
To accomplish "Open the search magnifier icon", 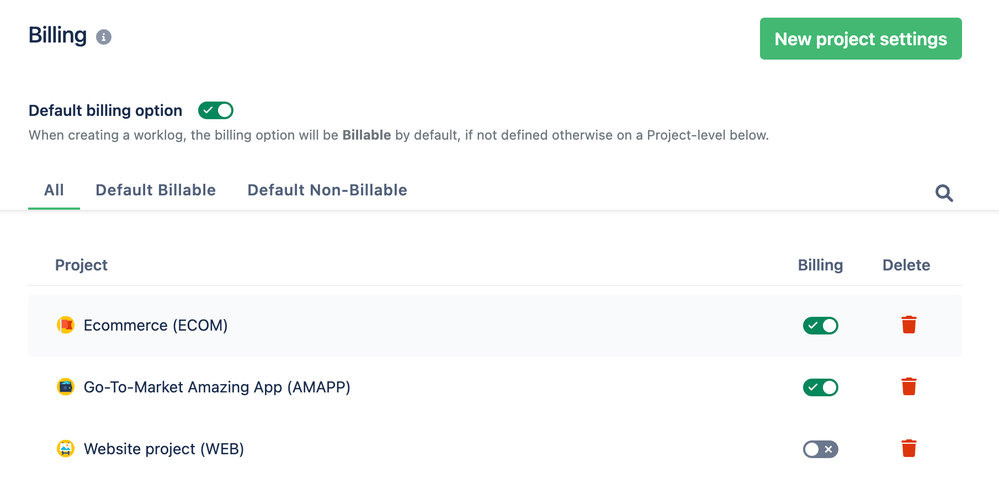I will [944, 193].
